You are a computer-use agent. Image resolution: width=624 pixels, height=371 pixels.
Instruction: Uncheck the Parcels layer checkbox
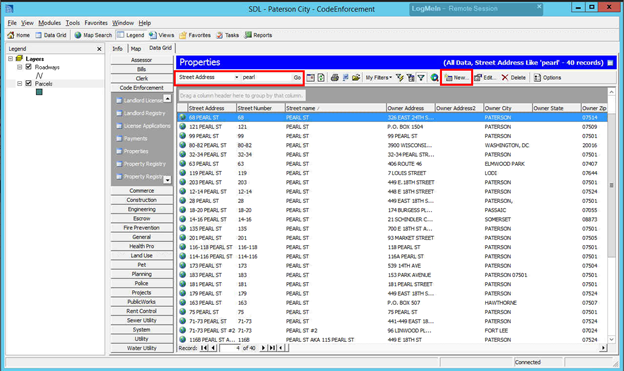(28, 83)
